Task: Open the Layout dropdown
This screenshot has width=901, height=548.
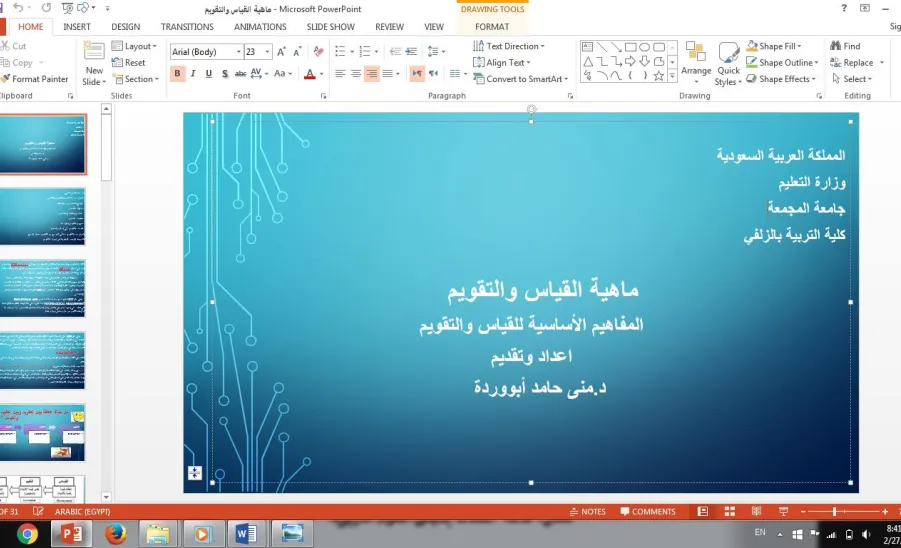Action: coord(134,46)
